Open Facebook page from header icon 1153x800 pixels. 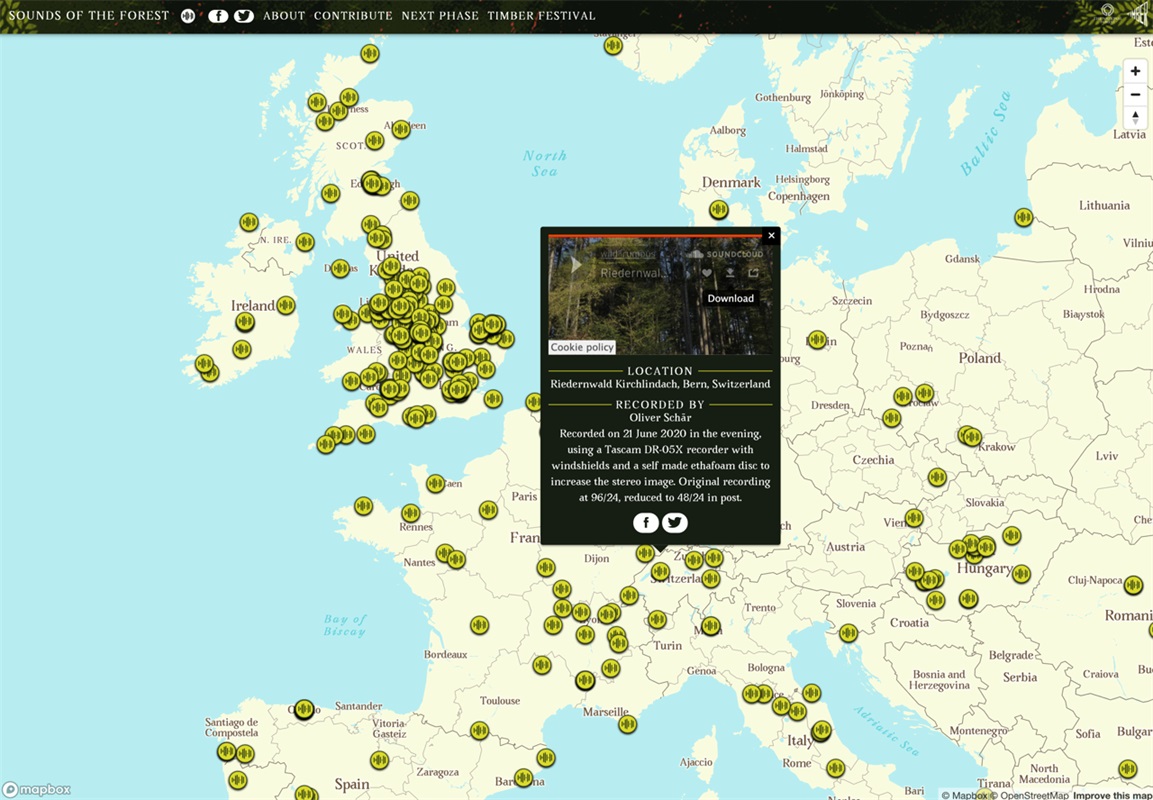pyautogui.click(x=218, y=16)
